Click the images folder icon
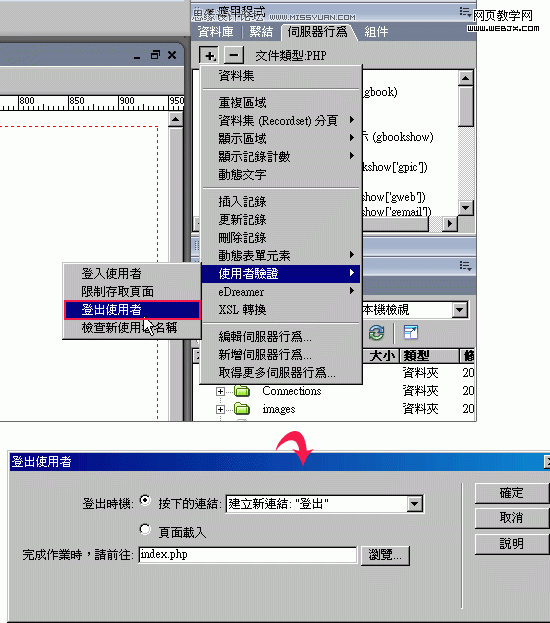 242,408
